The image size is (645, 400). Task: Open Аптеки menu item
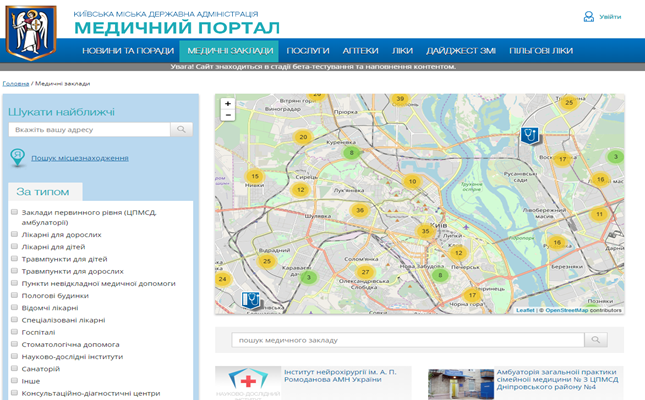(360, 51)
